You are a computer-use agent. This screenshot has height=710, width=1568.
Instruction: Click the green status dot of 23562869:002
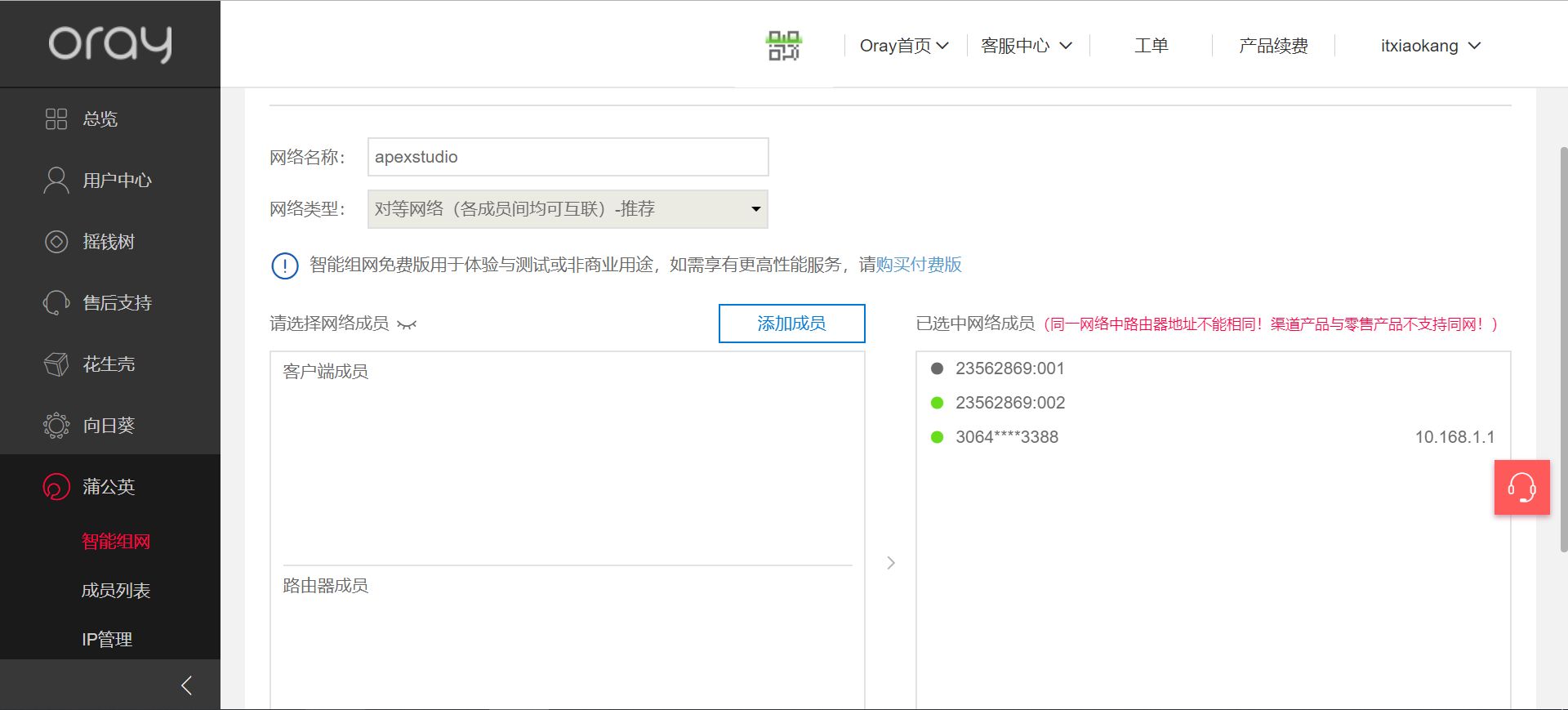938,403
